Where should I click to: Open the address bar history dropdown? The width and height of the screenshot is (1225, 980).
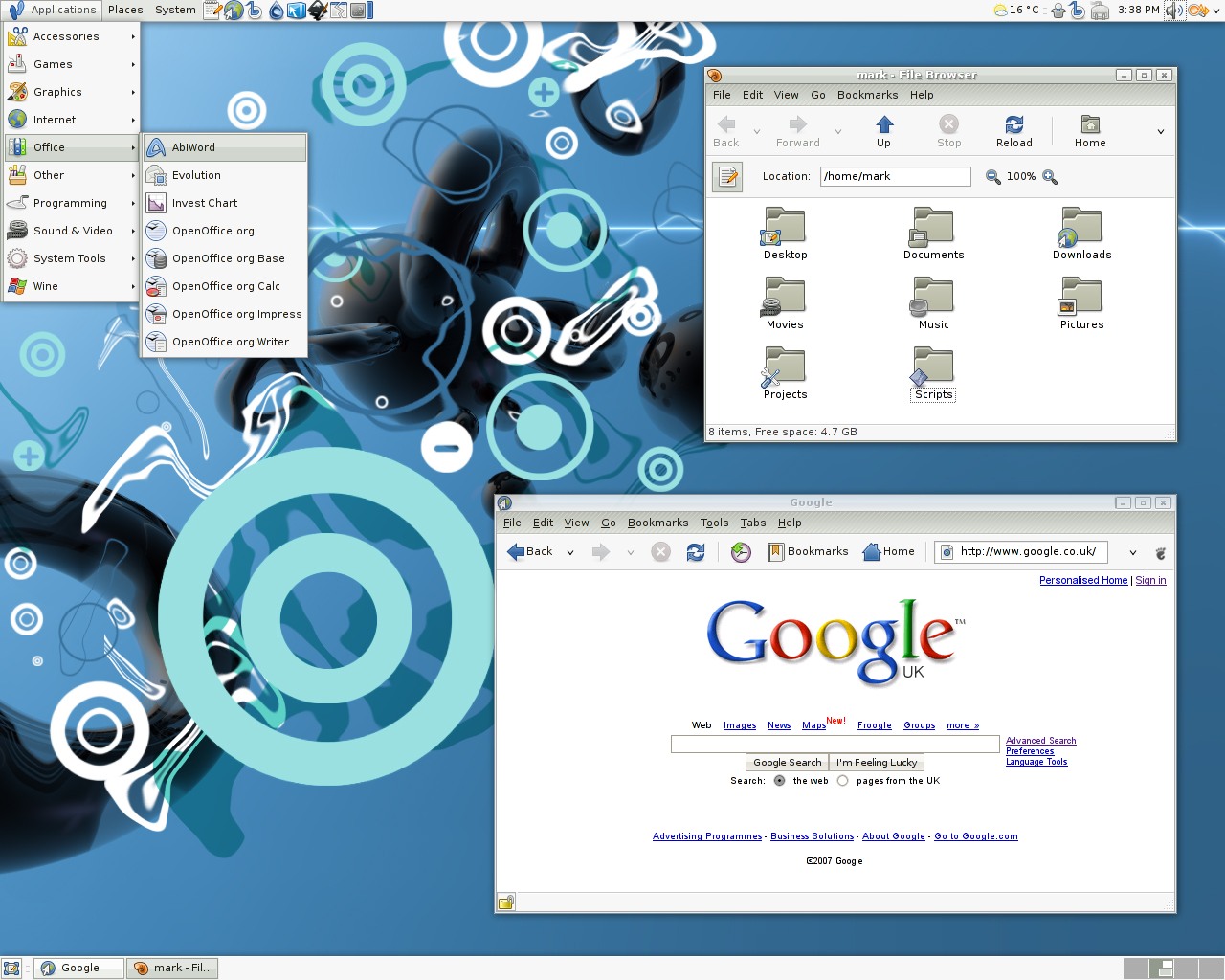pos(1133,552)
